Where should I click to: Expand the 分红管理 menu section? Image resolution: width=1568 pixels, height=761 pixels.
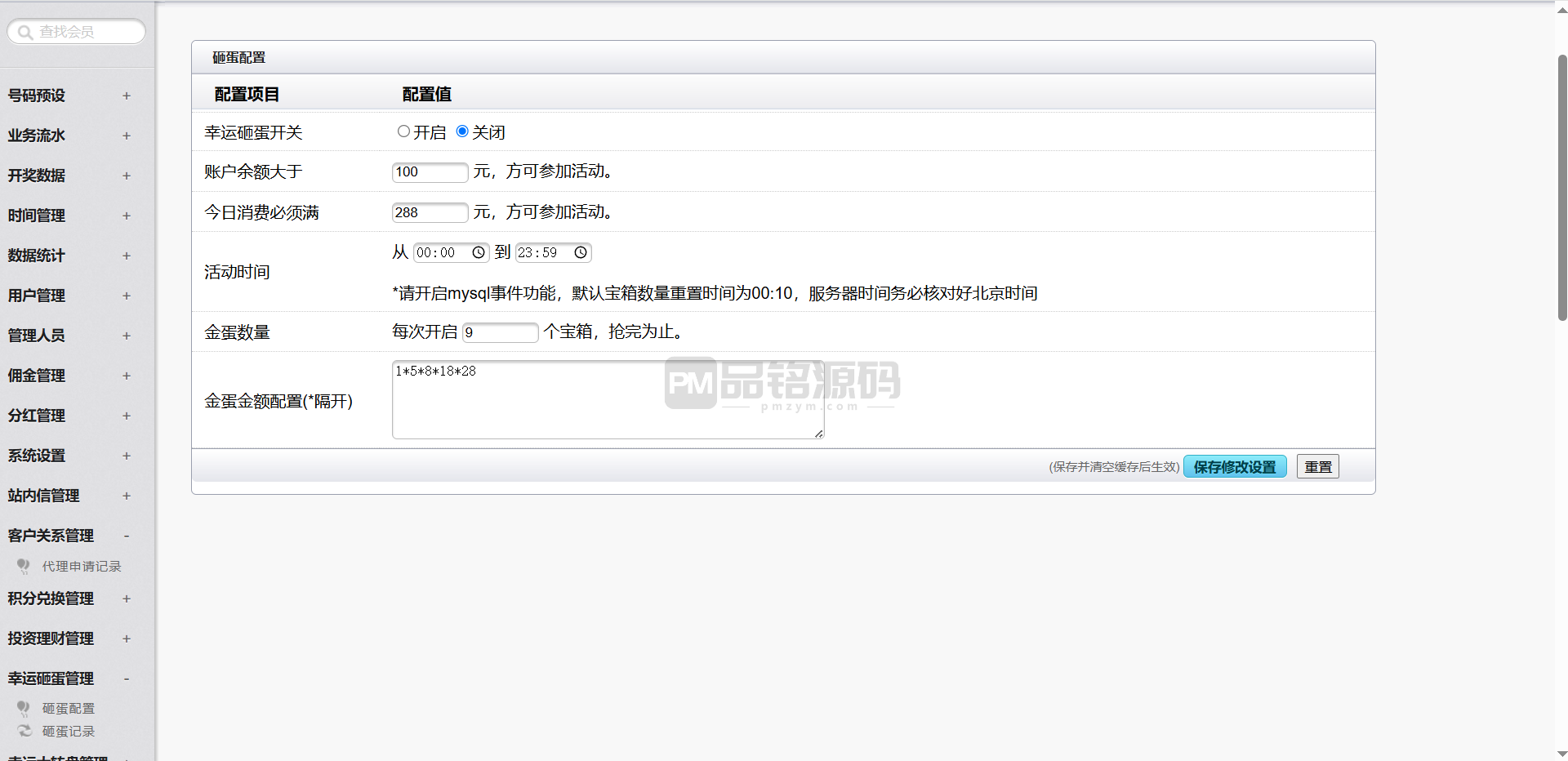[x=127, y=416]
